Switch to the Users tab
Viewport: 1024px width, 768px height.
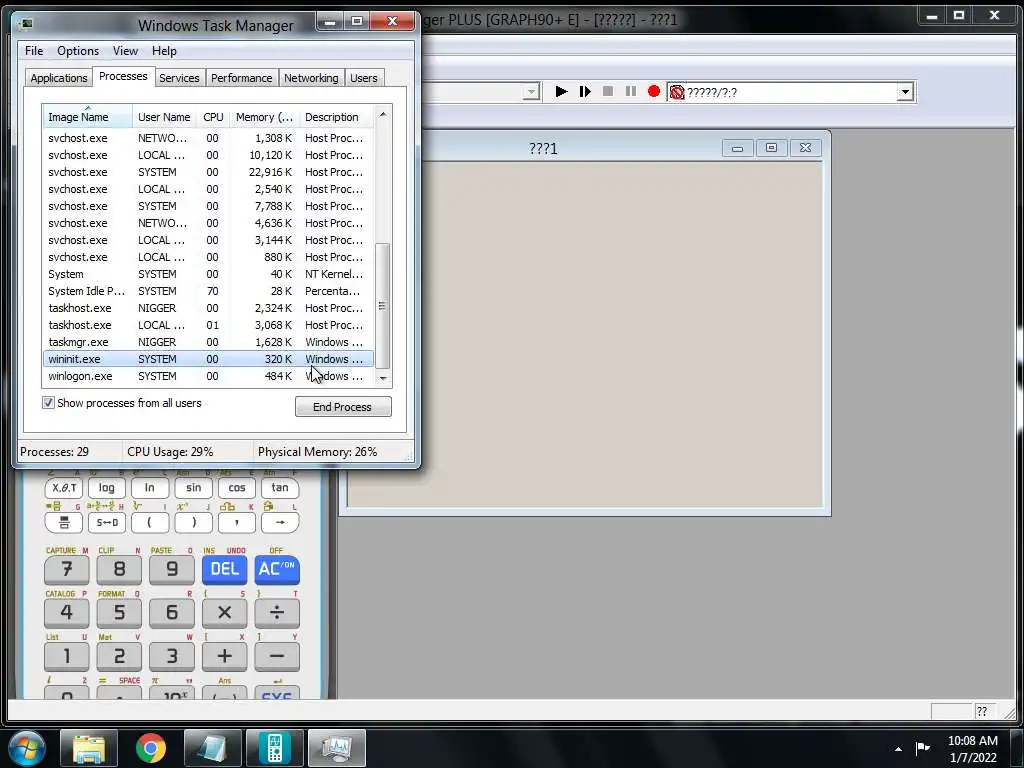pyautogui.click(x=364, y=78)
